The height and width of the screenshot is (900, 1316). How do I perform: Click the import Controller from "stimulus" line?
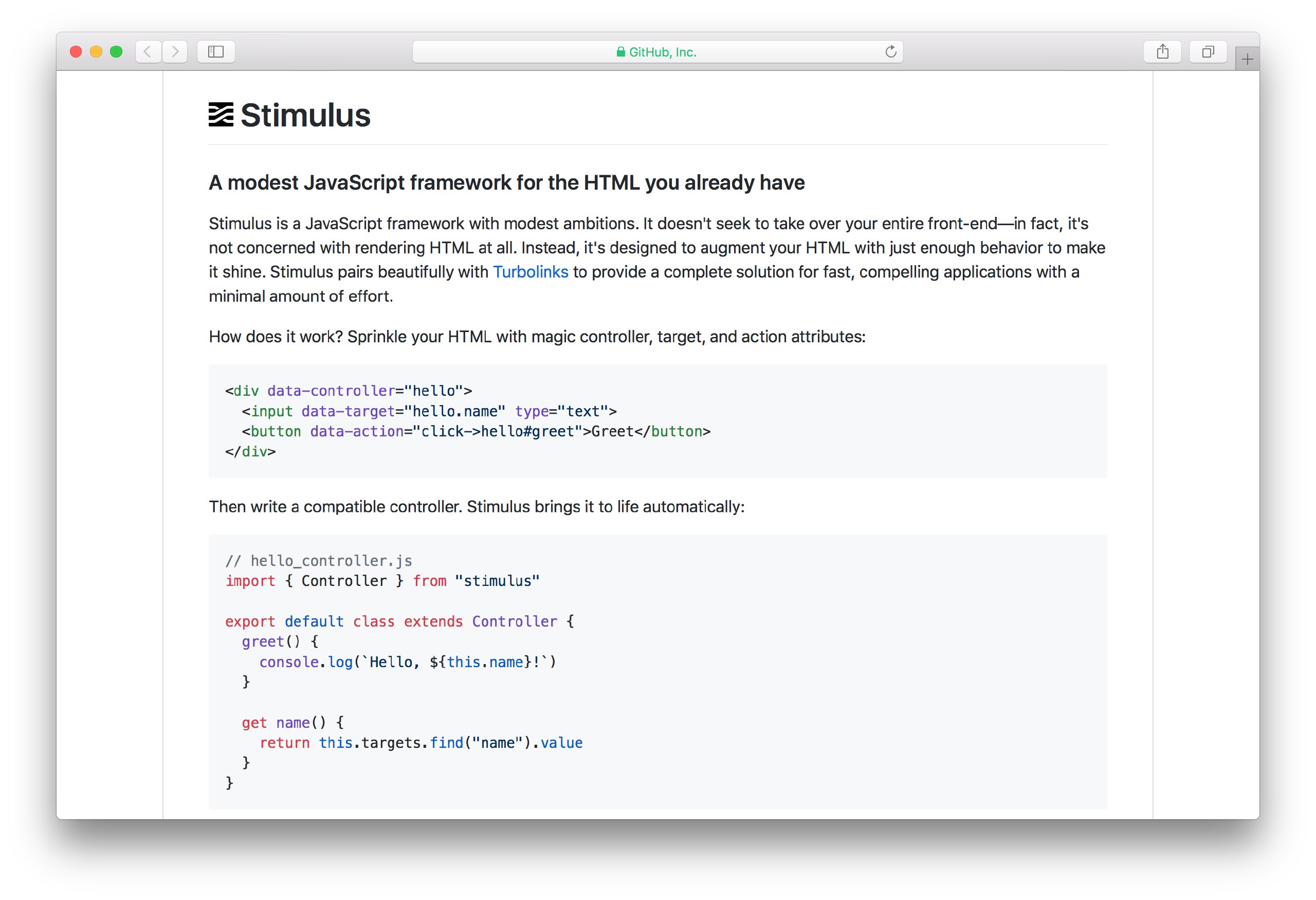click(x=382, y=581)
